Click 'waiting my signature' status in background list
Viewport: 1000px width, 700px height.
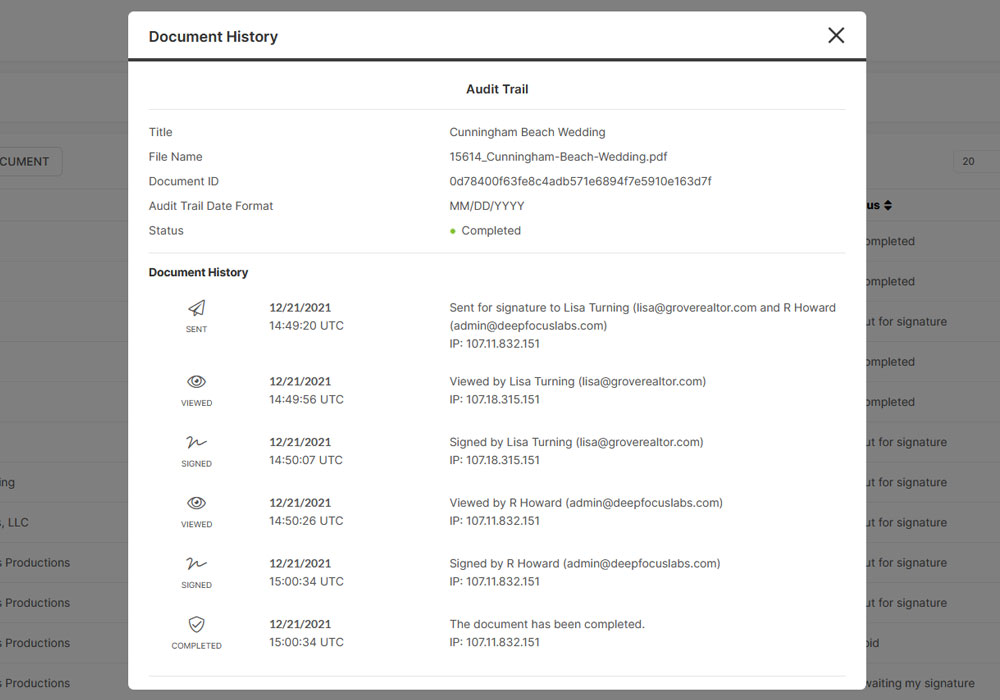click(920, 683)
